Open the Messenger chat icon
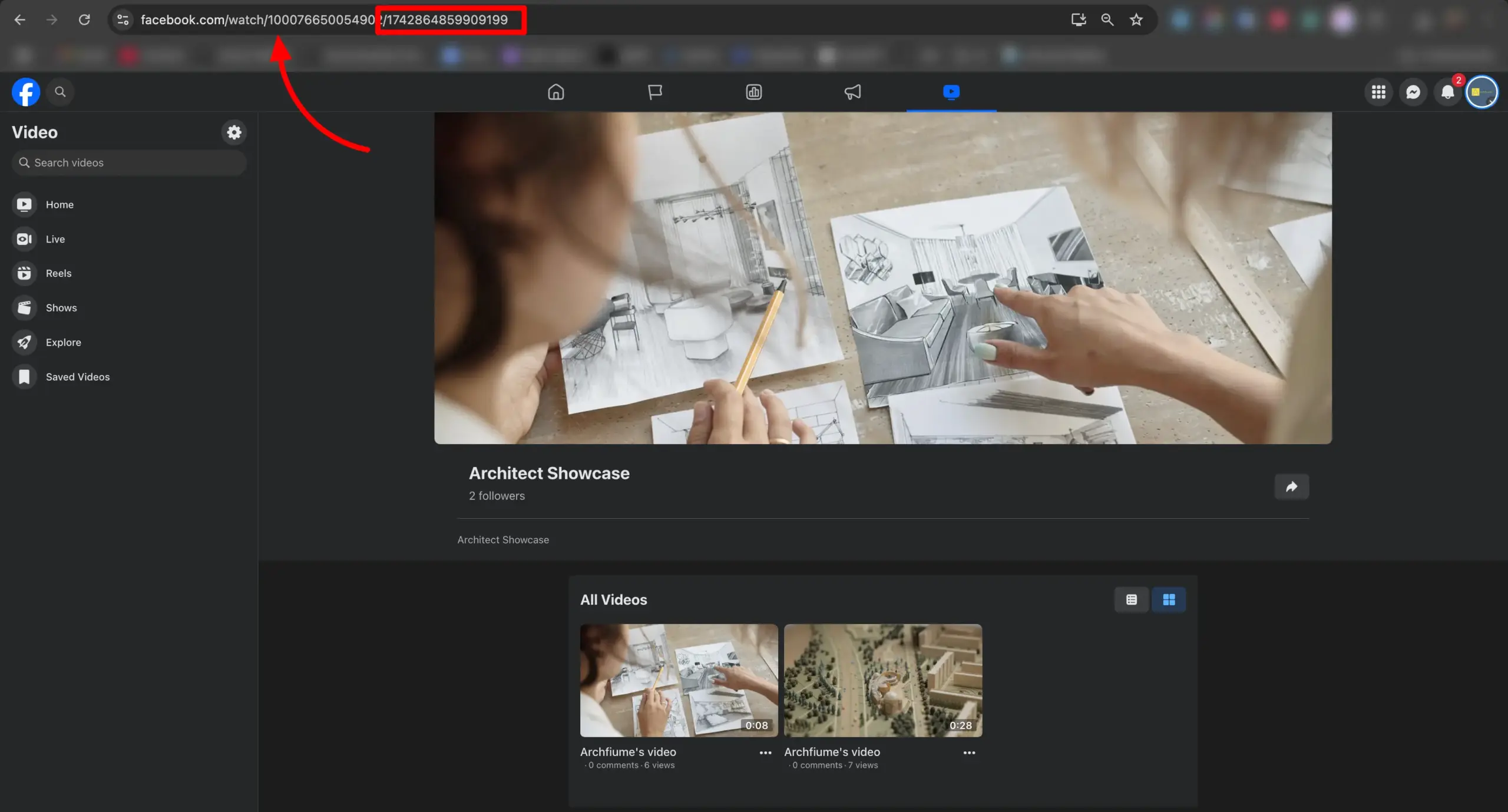The width and height of the screenshot is (1508, 812). click(x=1413, y=92)
